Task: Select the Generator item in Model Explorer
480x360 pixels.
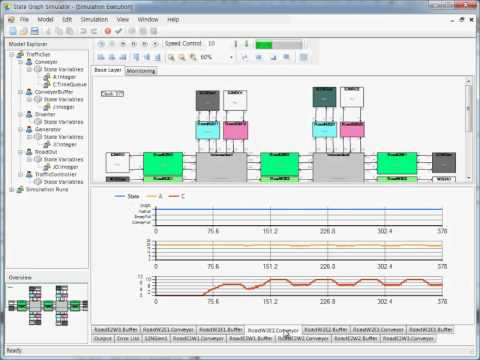Action: [x=48, y=129]
